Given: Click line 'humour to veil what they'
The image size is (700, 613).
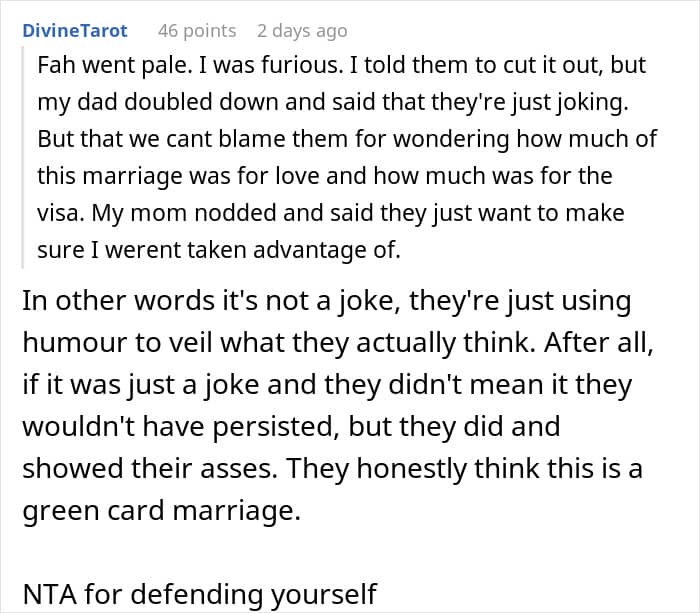Looking at the screenshot, I should 338,343.
